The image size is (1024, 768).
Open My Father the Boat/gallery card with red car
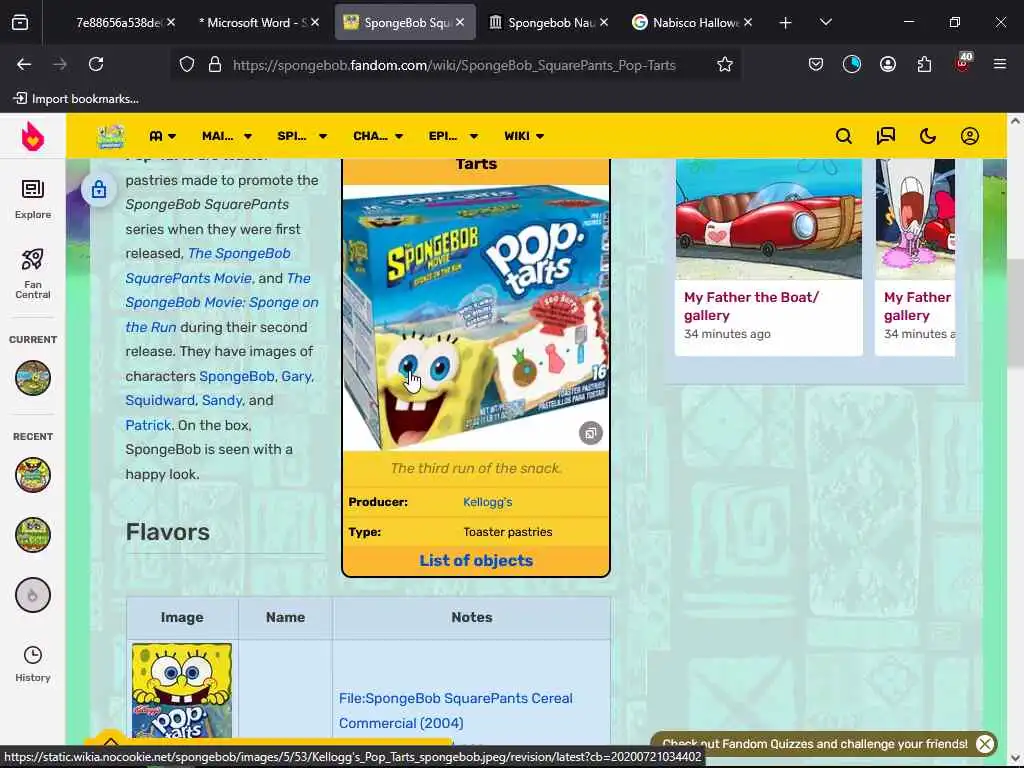(x=768, y=257)
